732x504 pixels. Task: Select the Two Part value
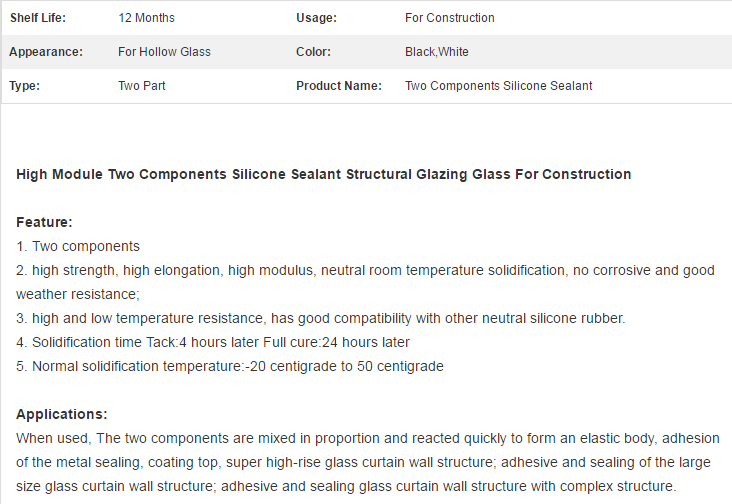point(141,86)
